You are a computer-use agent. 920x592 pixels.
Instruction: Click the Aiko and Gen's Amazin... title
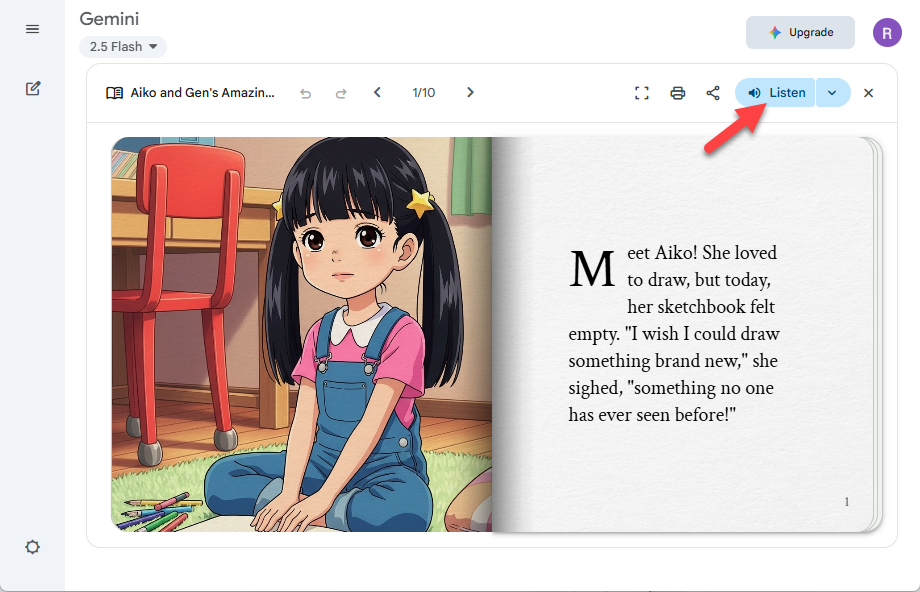202,93
